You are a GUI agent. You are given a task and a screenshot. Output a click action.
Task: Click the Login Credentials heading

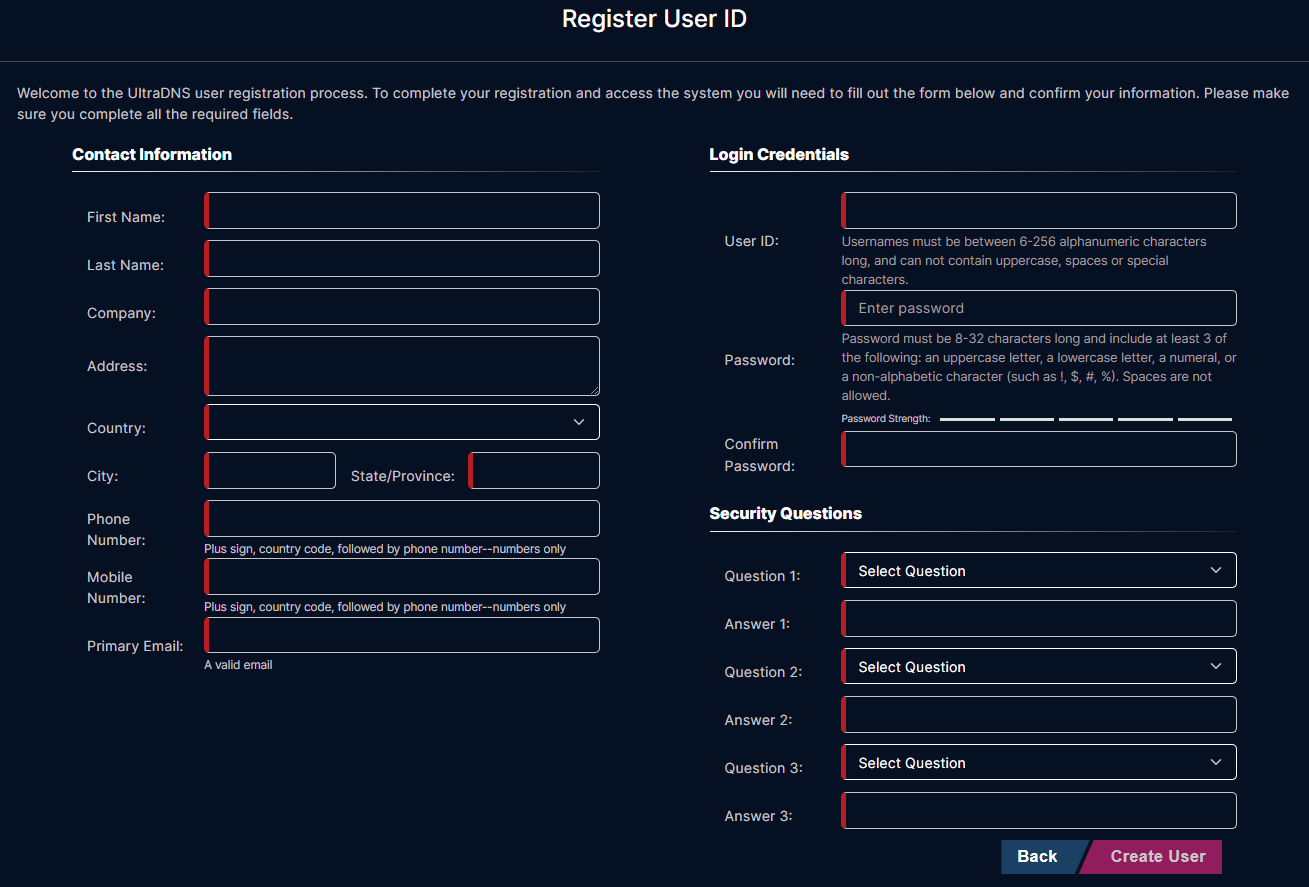click(x=779, y=154)
